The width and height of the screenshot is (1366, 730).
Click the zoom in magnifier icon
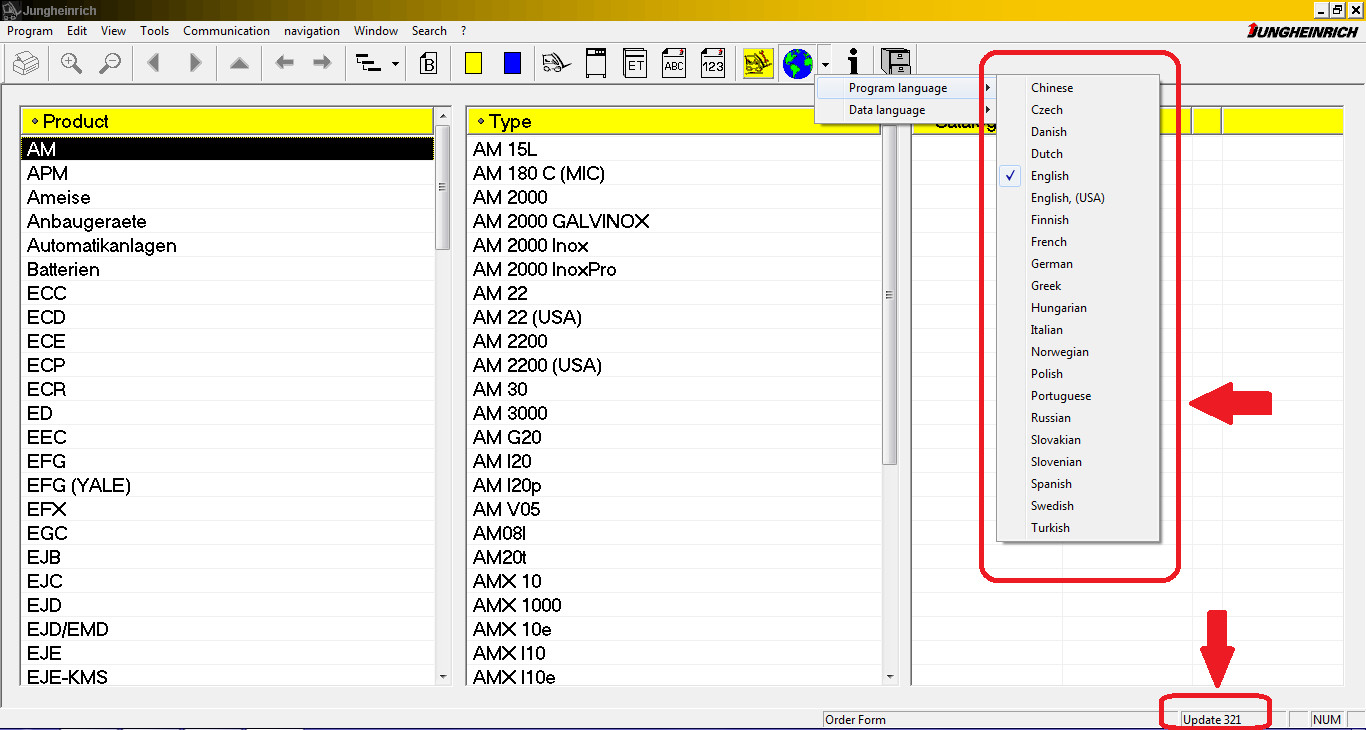[x=71, y=64]
